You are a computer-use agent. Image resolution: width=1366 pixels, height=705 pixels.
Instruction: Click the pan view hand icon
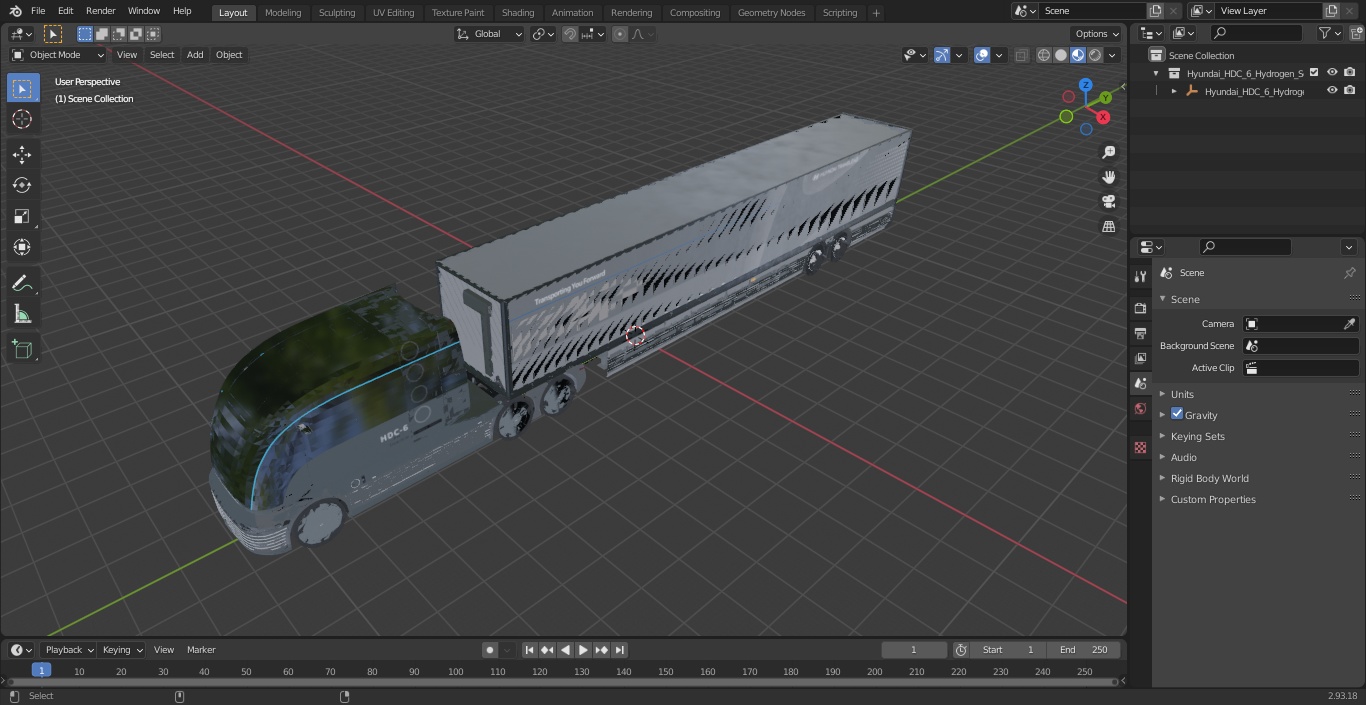[x=1108, y=177]
